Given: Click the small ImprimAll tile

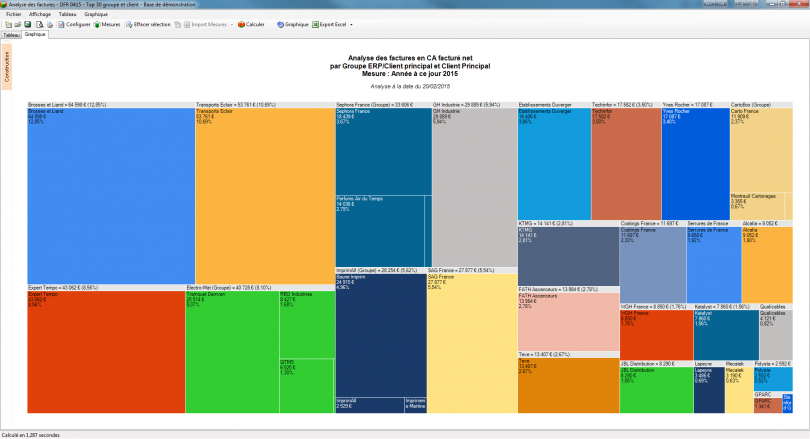Looking at the screenshot, I should [370, 405].
